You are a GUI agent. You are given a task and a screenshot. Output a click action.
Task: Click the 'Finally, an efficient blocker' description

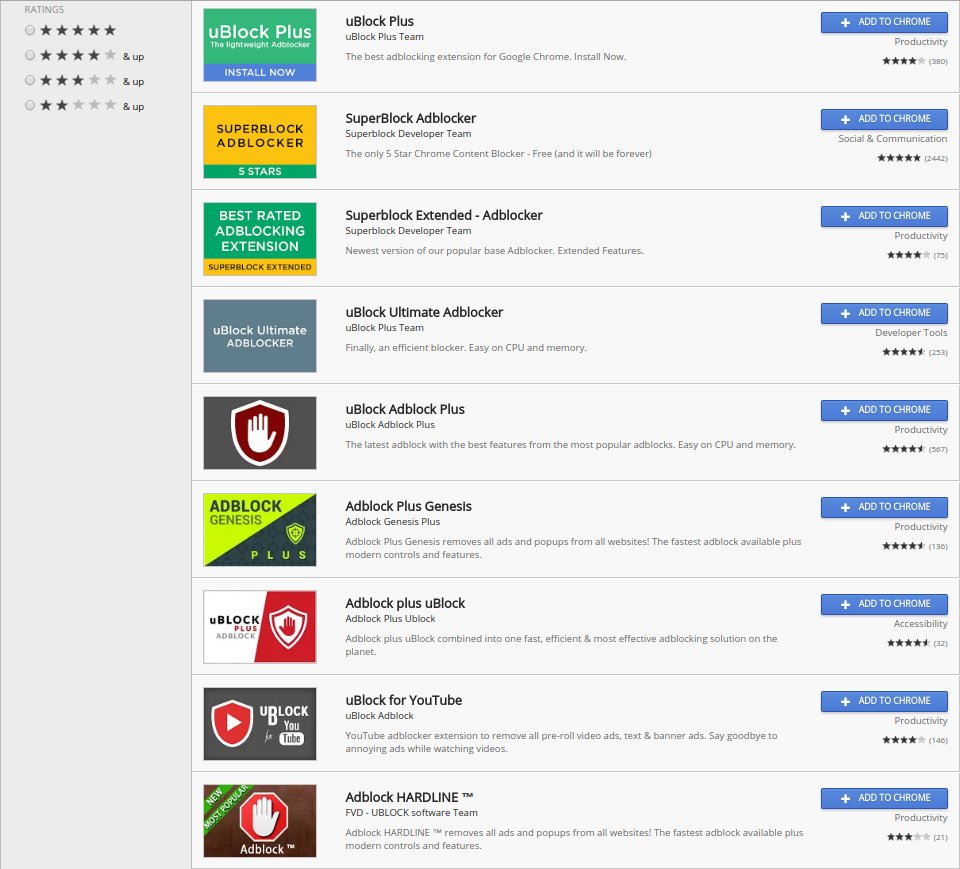point(466,347)
